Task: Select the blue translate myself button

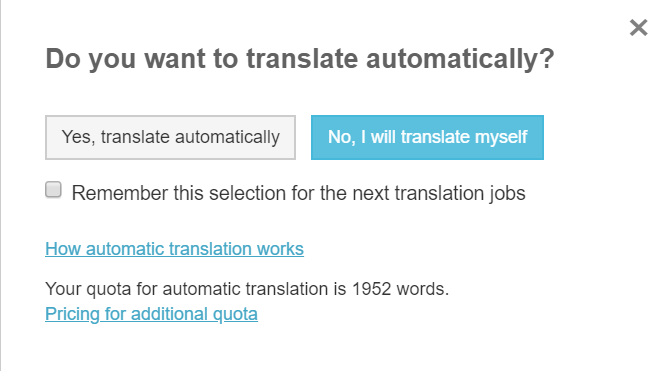Action: click(427, 137)
